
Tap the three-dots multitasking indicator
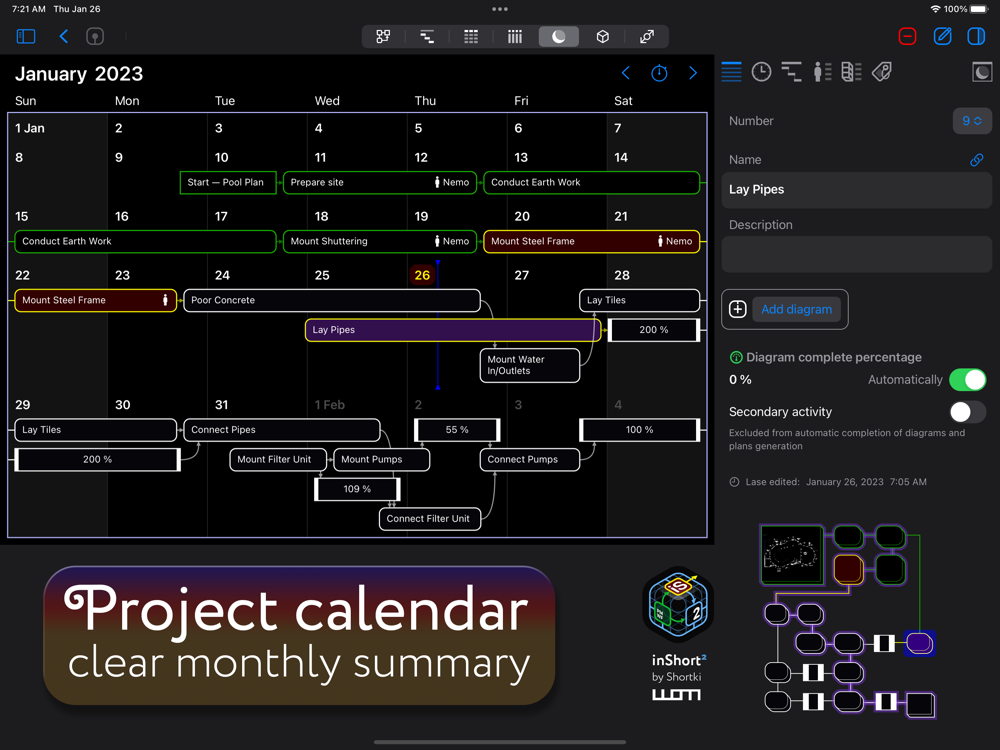[500, 9]
